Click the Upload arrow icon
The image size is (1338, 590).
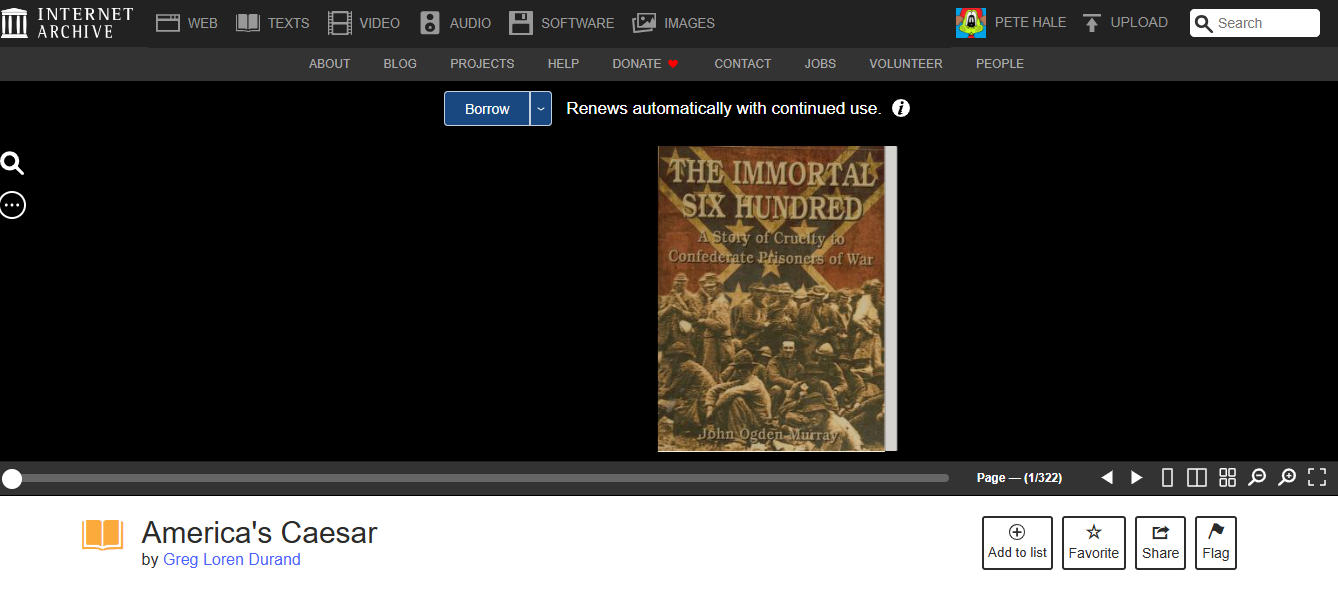pyautogui.click(x=1092, y=23)
